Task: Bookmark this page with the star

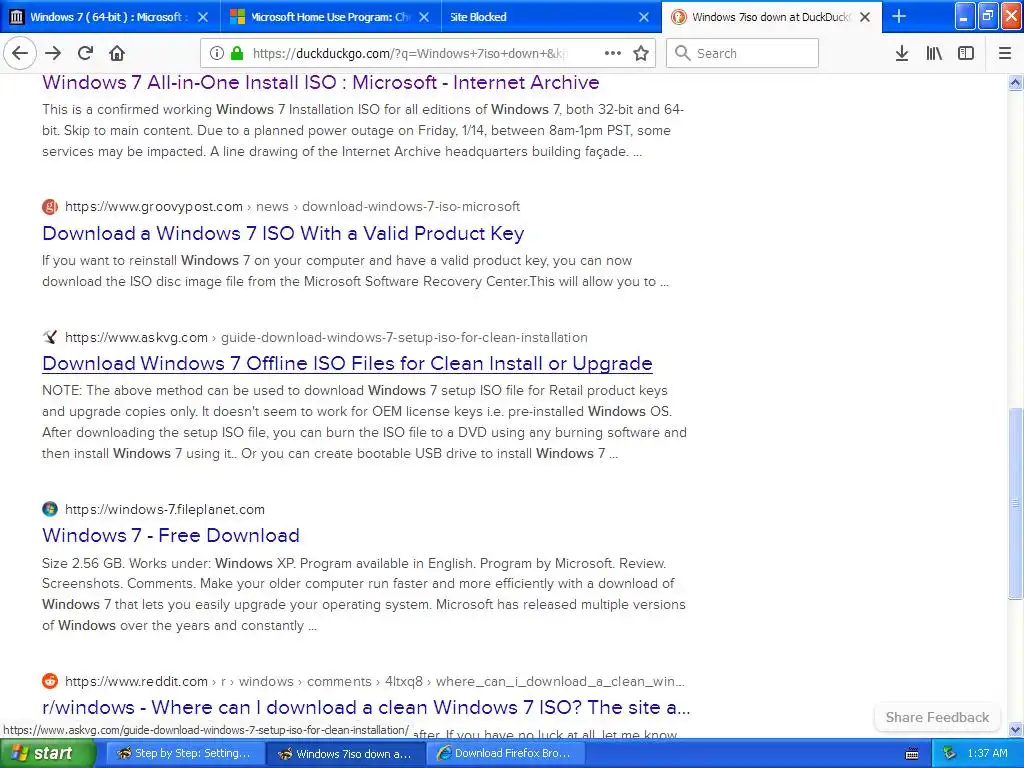Action: (641, 53)
